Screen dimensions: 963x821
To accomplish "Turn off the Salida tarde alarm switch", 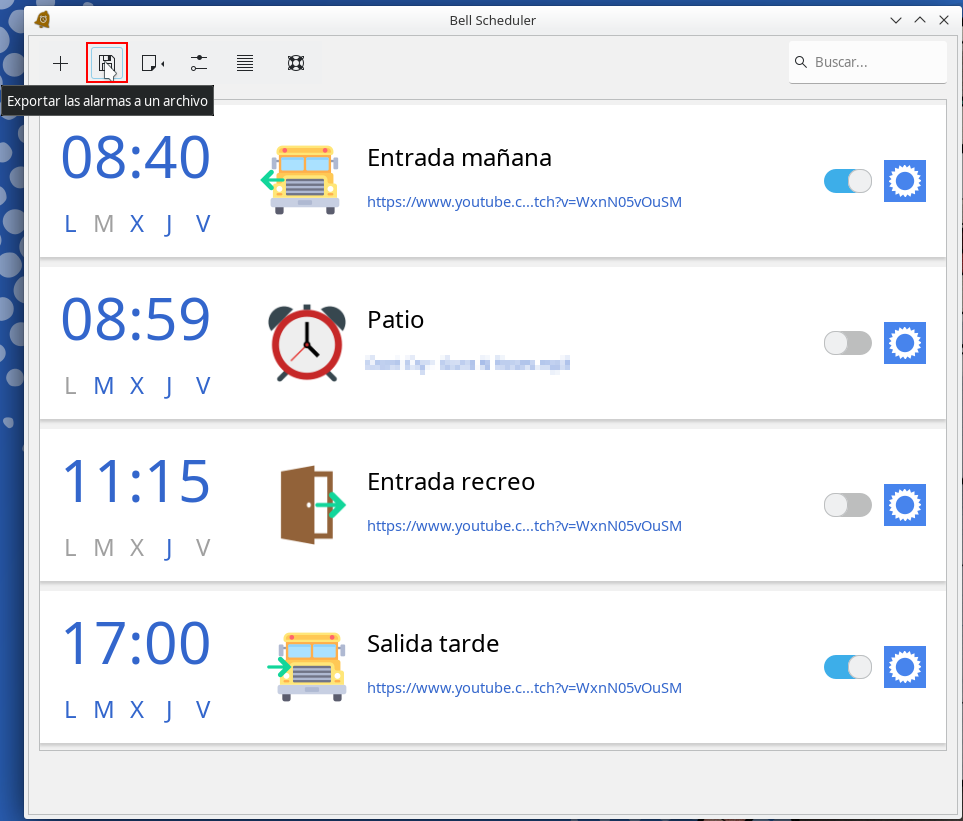I will click(x=847, y=667).
